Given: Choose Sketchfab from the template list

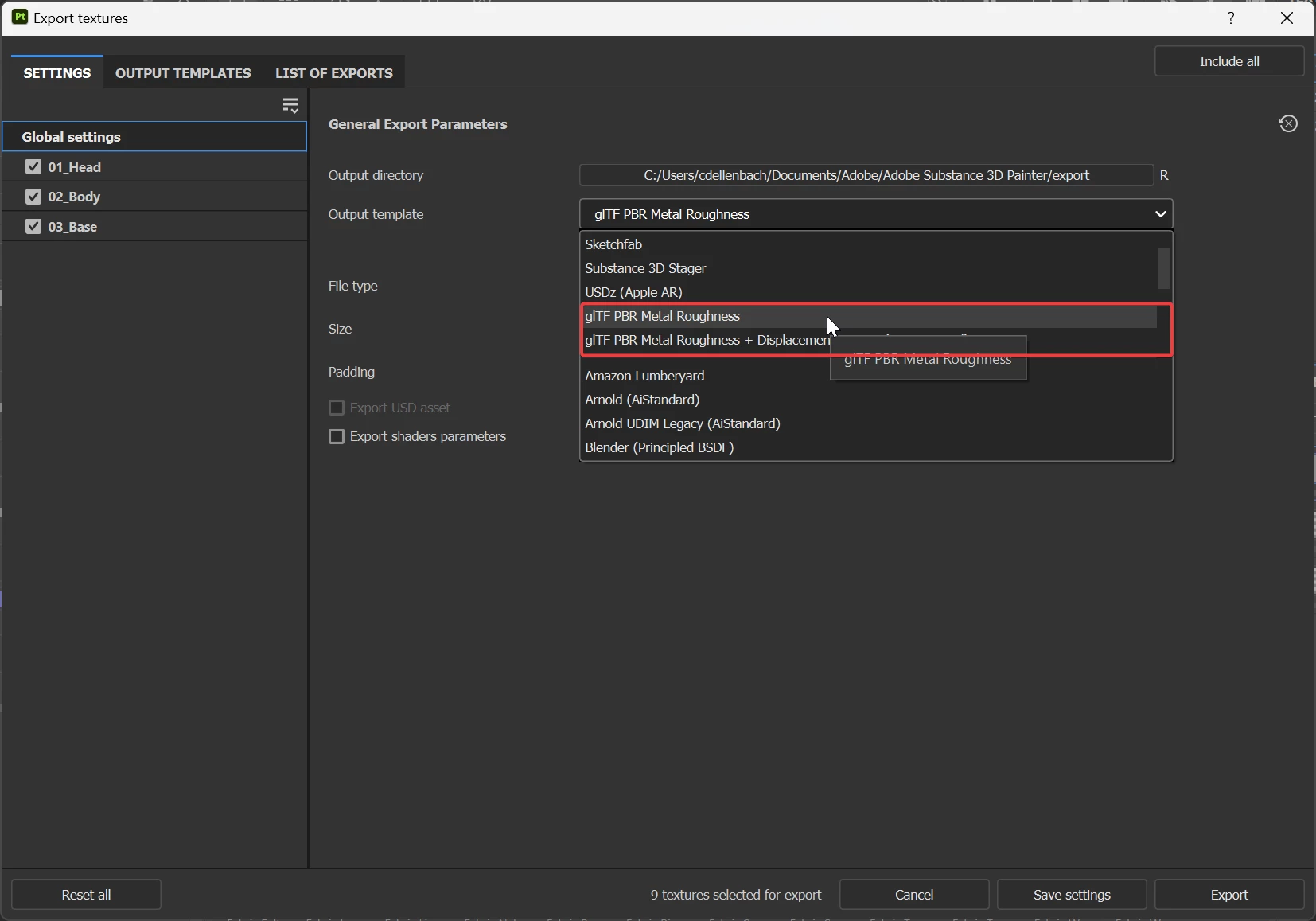Looking at the screenshot, I should point(869,244).
